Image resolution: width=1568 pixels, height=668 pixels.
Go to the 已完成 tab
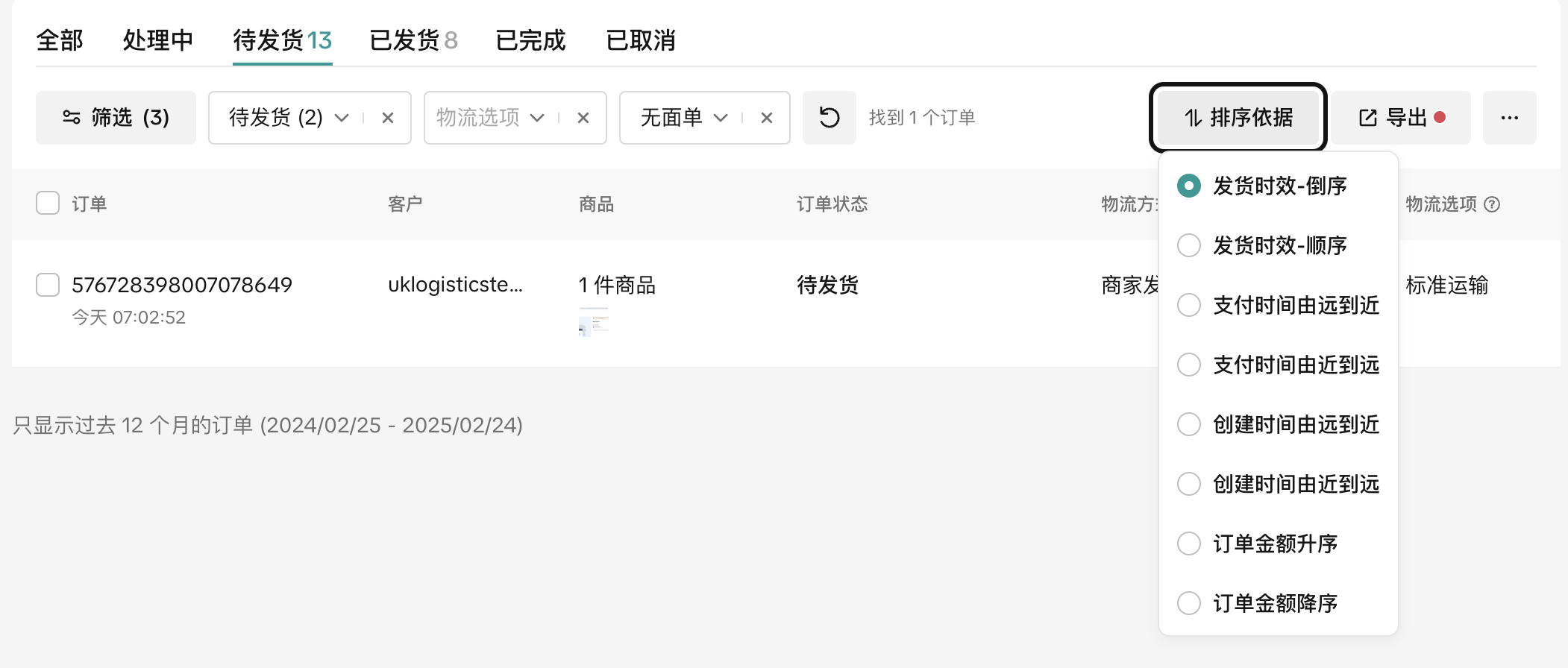[530, 40]
